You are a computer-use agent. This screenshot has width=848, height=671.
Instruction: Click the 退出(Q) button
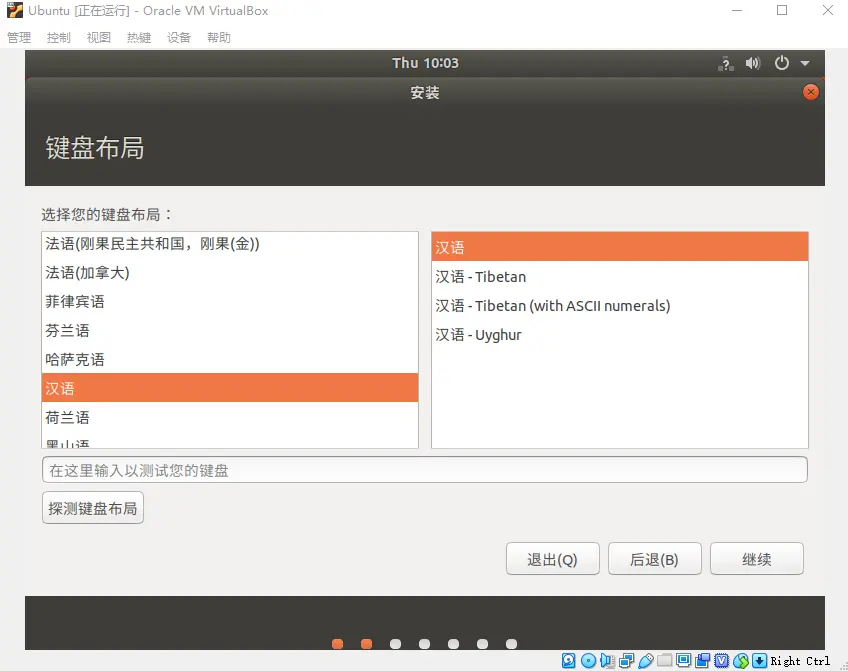point(552,559)
